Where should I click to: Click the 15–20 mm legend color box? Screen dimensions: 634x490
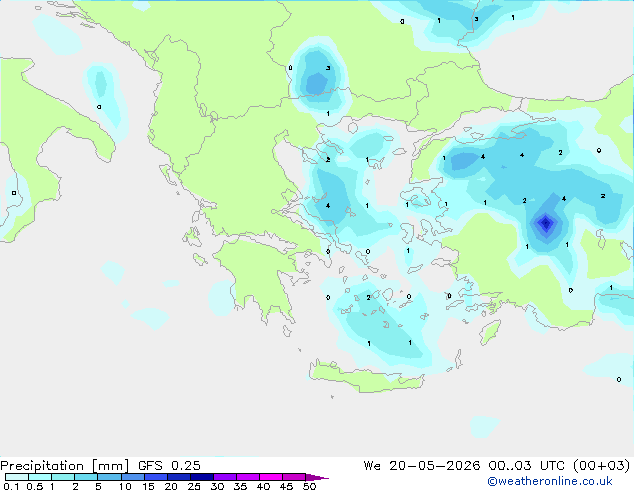click(x=155, y=477)
